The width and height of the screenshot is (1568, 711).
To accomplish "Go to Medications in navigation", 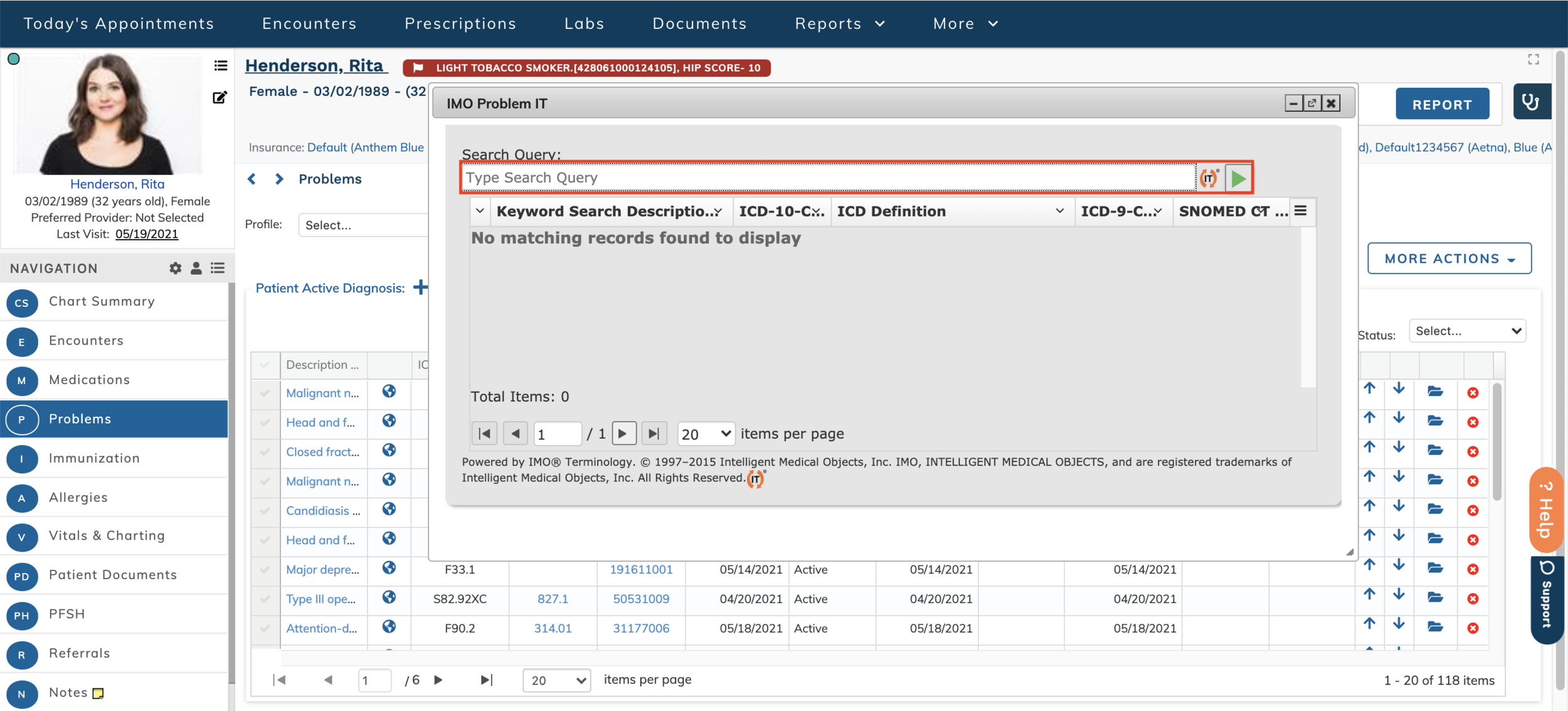I will pos(89,380).
